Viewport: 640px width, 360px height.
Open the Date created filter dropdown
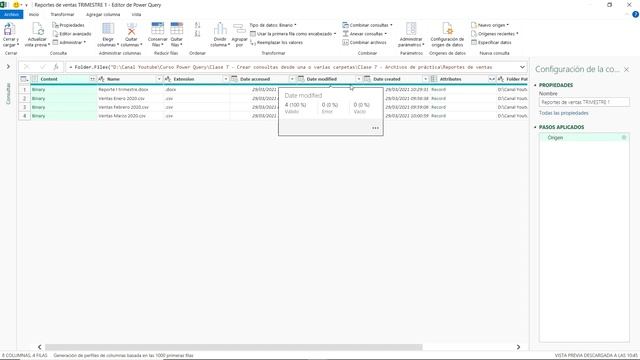[x=425, y=79]
